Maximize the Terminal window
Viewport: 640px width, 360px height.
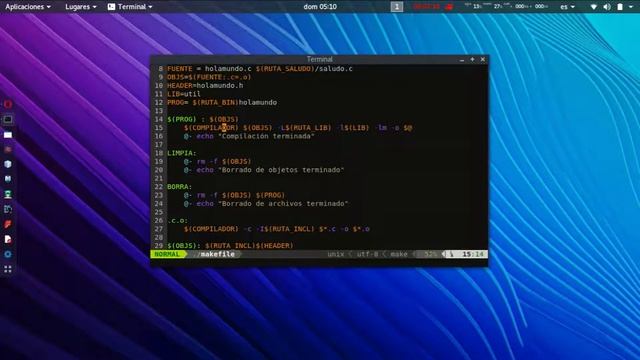(472, 60)
